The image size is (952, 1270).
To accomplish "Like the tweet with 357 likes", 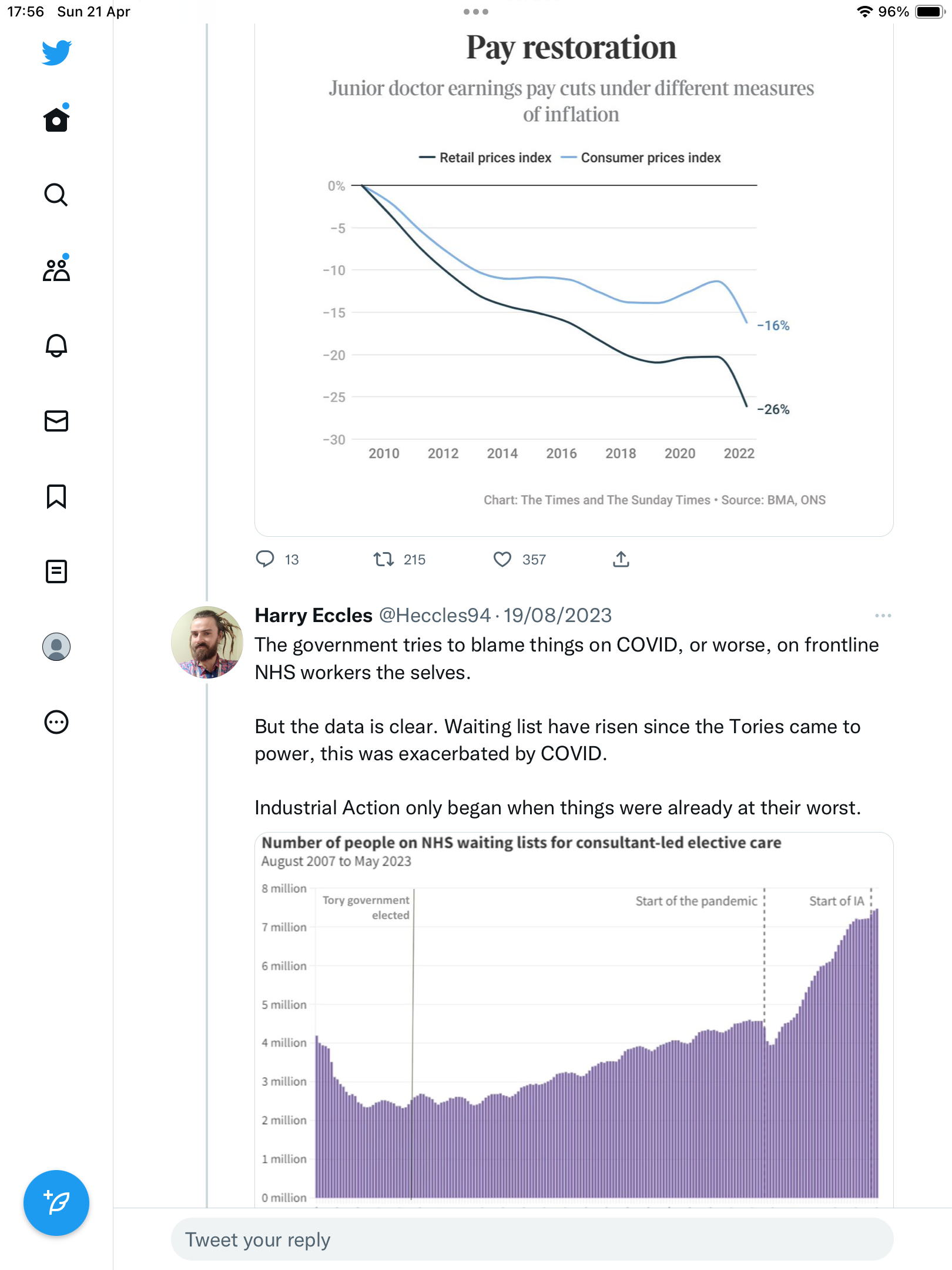I will coord(502,559).
